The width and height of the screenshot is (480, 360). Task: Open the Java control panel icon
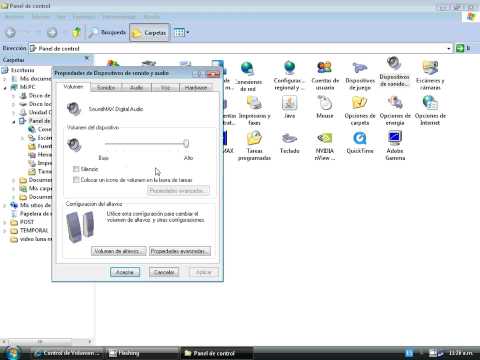click(289, 107)
